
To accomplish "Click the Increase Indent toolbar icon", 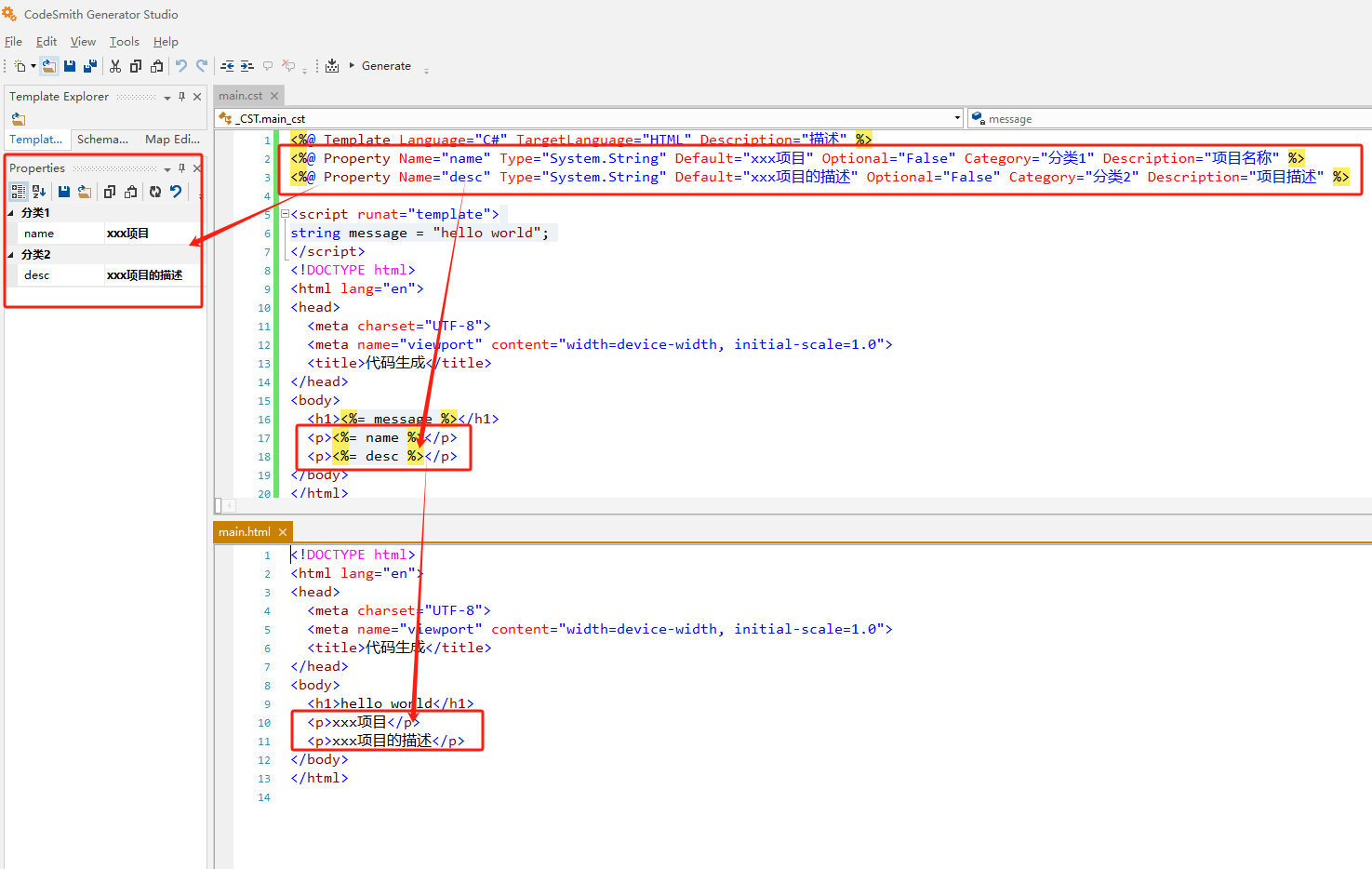I will pos(246,66).
